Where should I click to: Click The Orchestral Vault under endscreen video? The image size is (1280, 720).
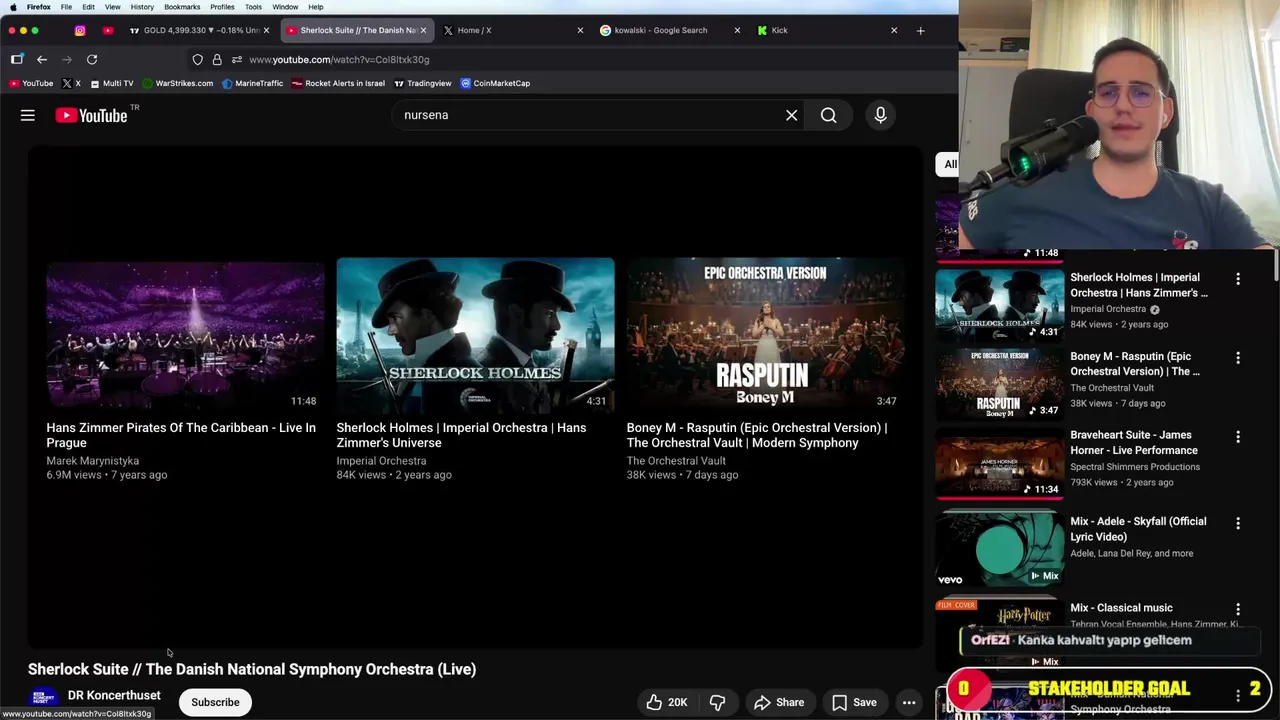pos(676,461)
